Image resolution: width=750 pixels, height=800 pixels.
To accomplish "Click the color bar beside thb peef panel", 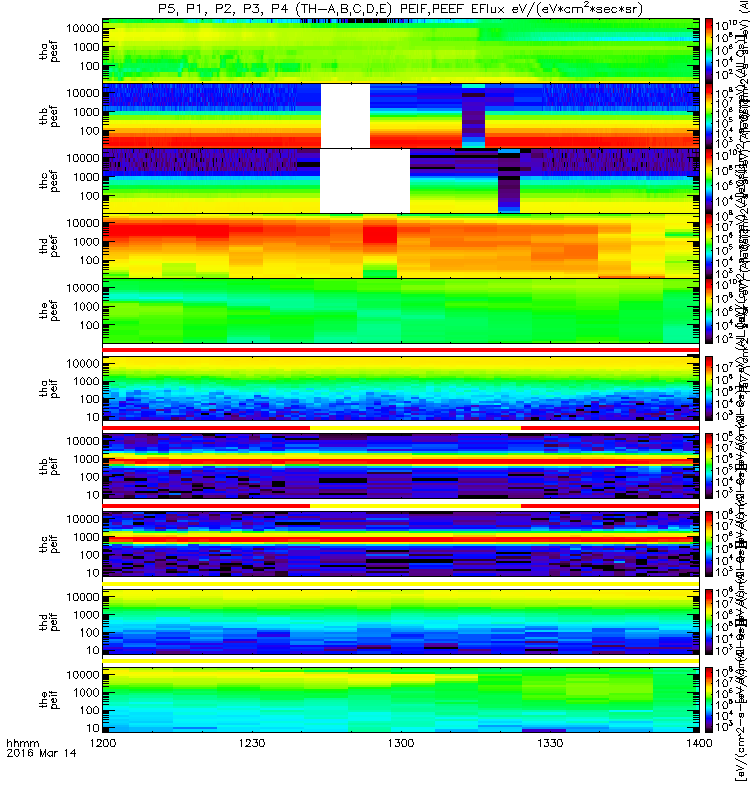I will point(709,115).
